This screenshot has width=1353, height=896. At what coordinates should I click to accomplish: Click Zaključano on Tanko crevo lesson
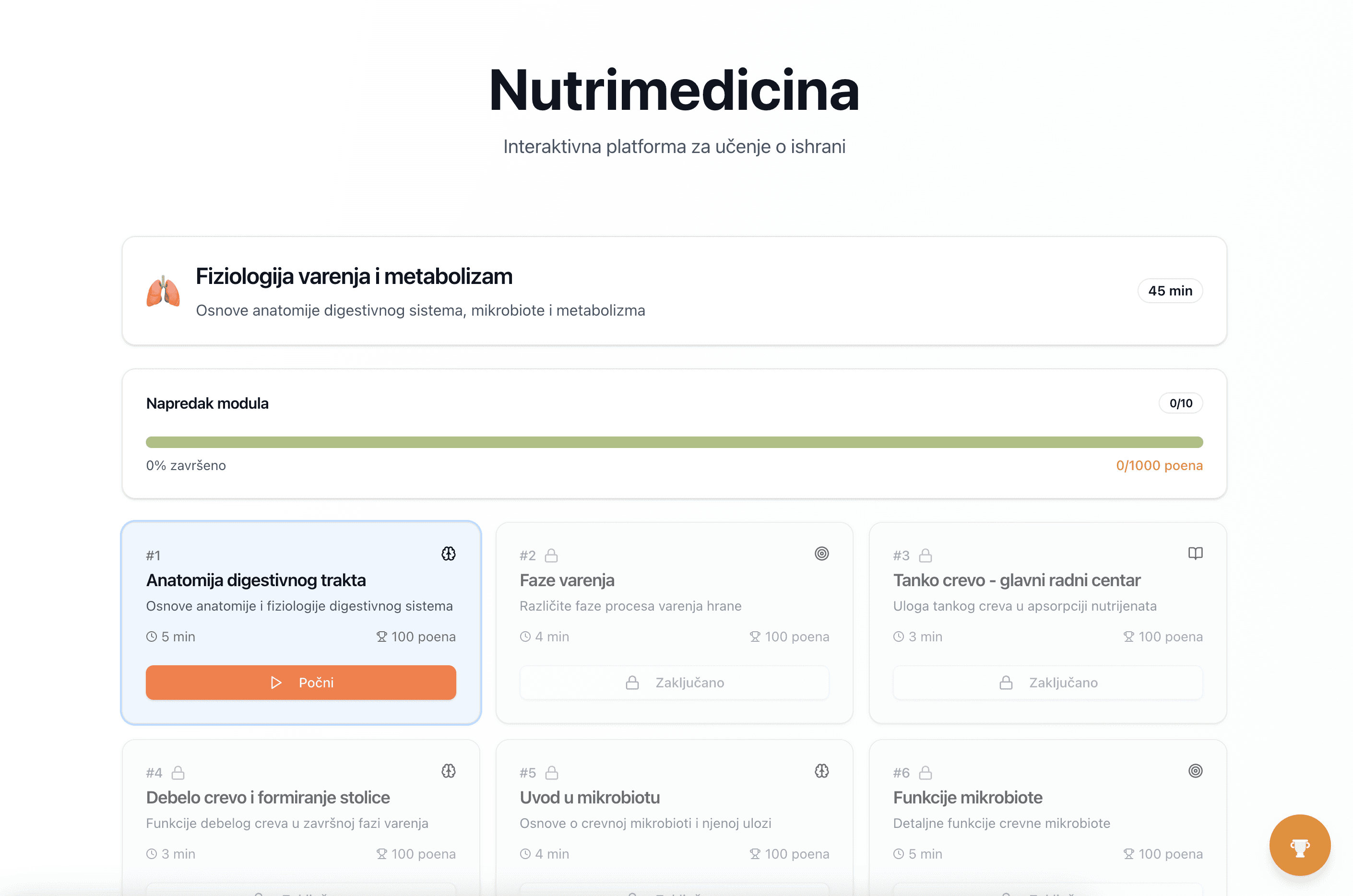1047,682
